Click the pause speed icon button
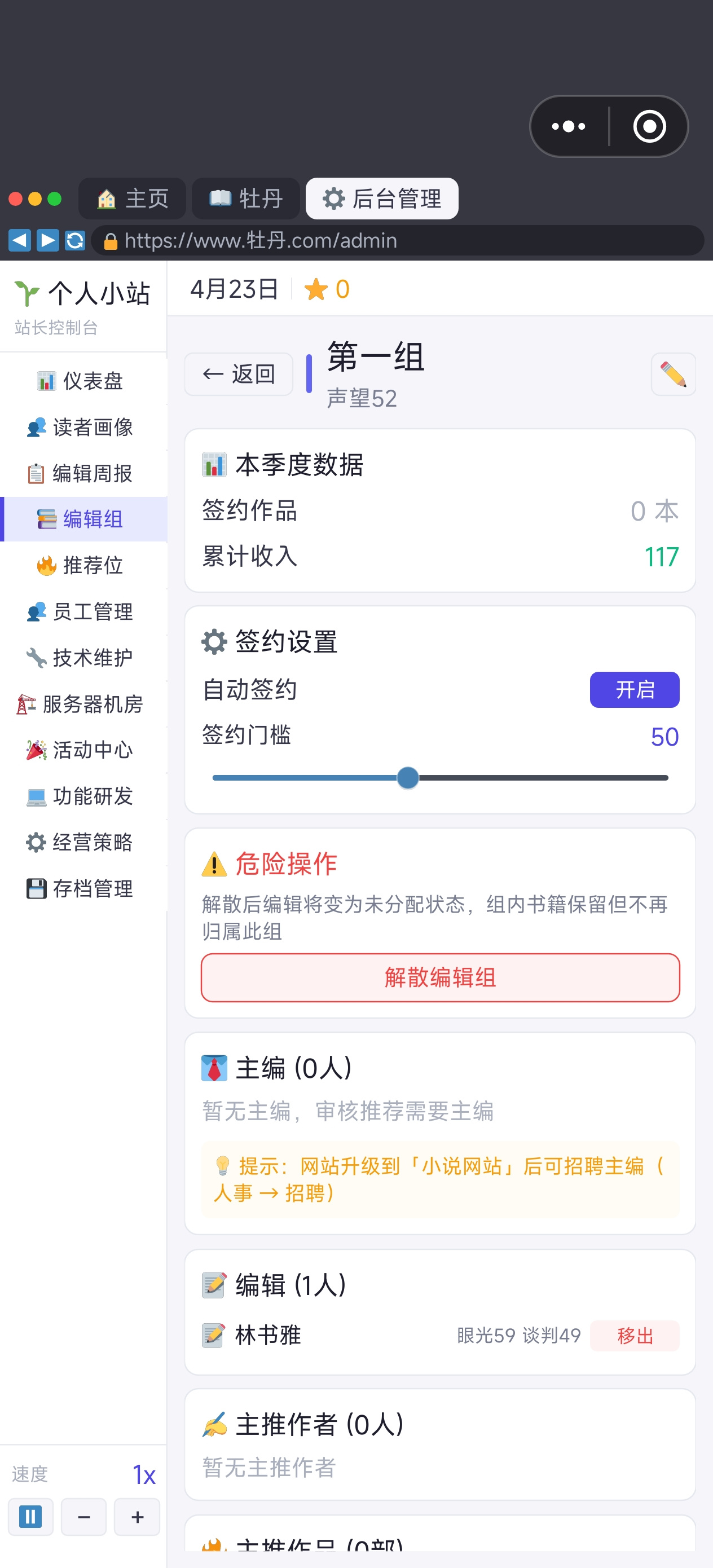Viewport: 713px width, 1568px height. [30, 1516]
